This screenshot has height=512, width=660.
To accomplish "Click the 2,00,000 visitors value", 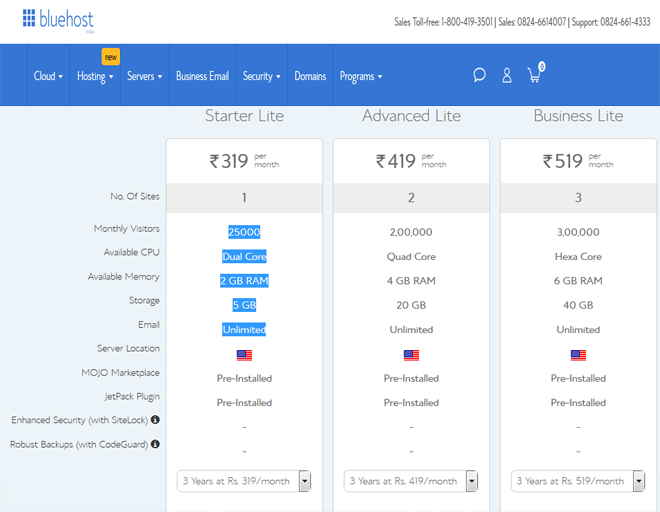I will pos(411,232).
